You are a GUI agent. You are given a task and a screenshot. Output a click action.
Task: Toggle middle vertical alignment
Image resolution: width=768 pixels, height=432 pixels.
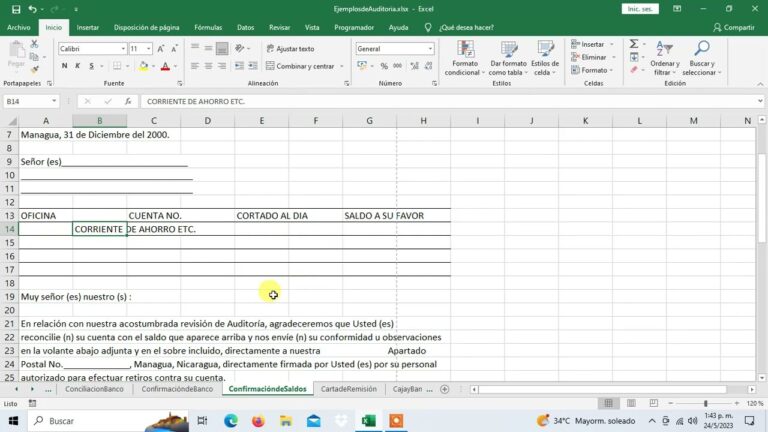click(x=208, y=48)
